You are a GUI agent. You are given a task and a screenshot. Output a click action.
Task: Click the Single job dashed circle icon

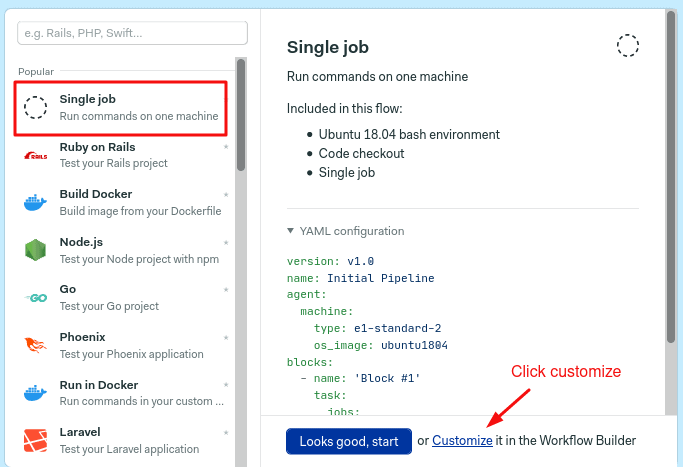(x=35, y=107)
